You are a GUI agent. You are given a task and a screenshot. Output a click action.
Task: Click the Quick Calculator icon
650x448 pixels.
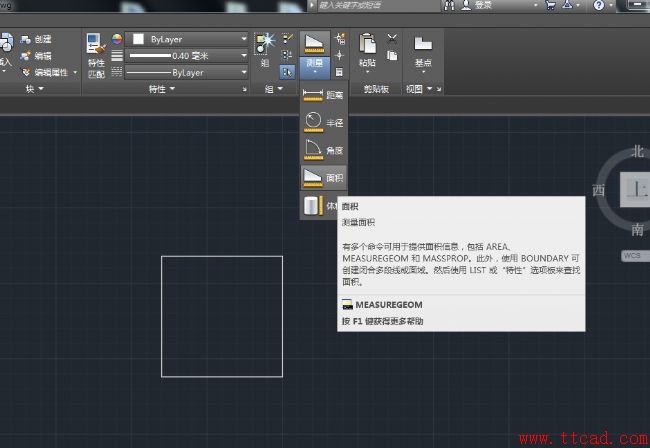point(340,72)
